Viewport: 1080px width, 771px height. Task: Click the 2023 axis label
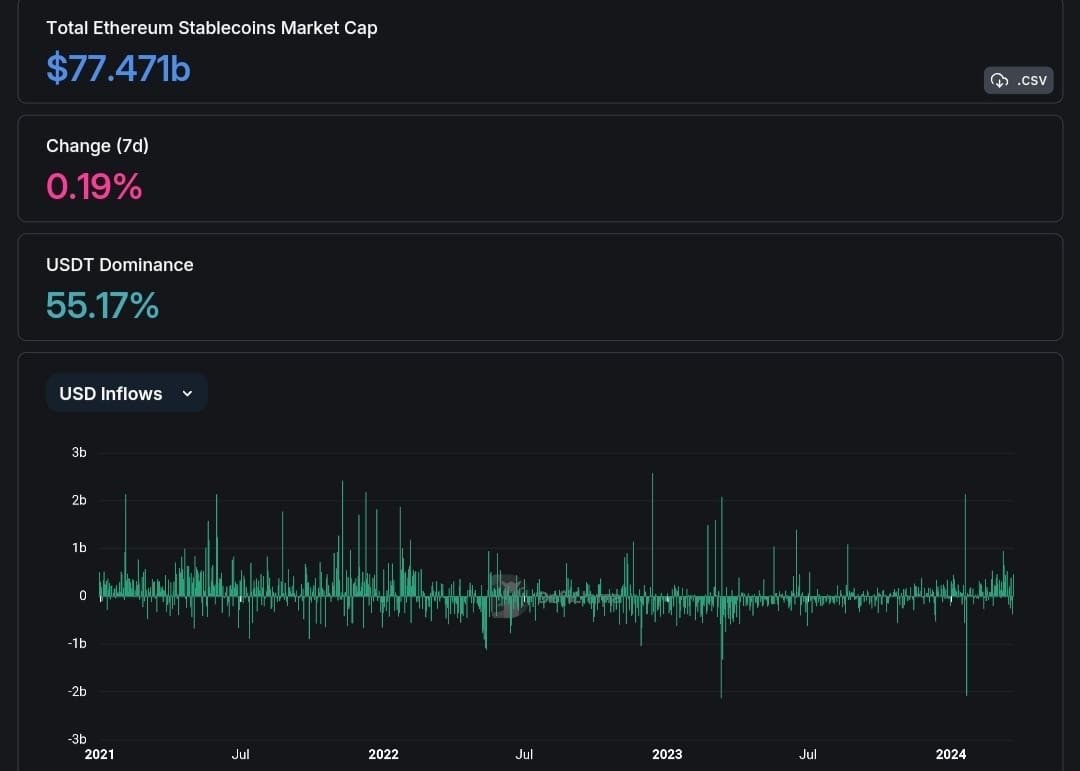[x=667, y=755]
